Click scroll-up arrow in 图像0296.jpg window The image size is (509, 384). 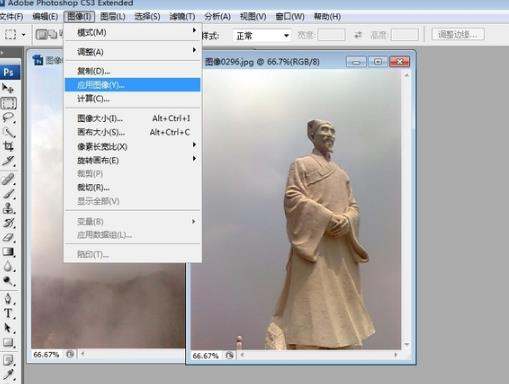[407, 76]
